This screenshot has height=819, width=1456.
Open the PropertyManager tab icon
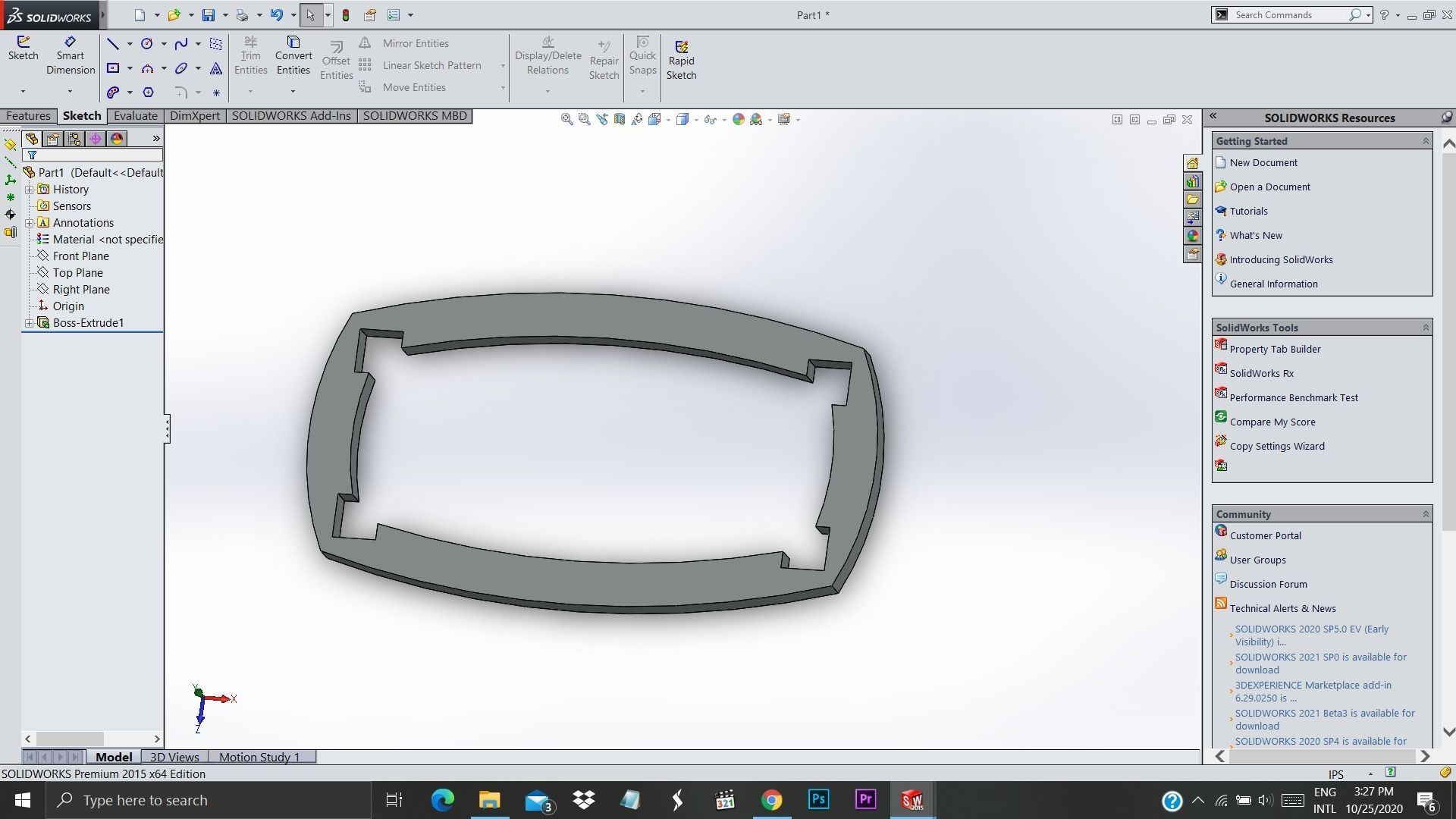52,139
